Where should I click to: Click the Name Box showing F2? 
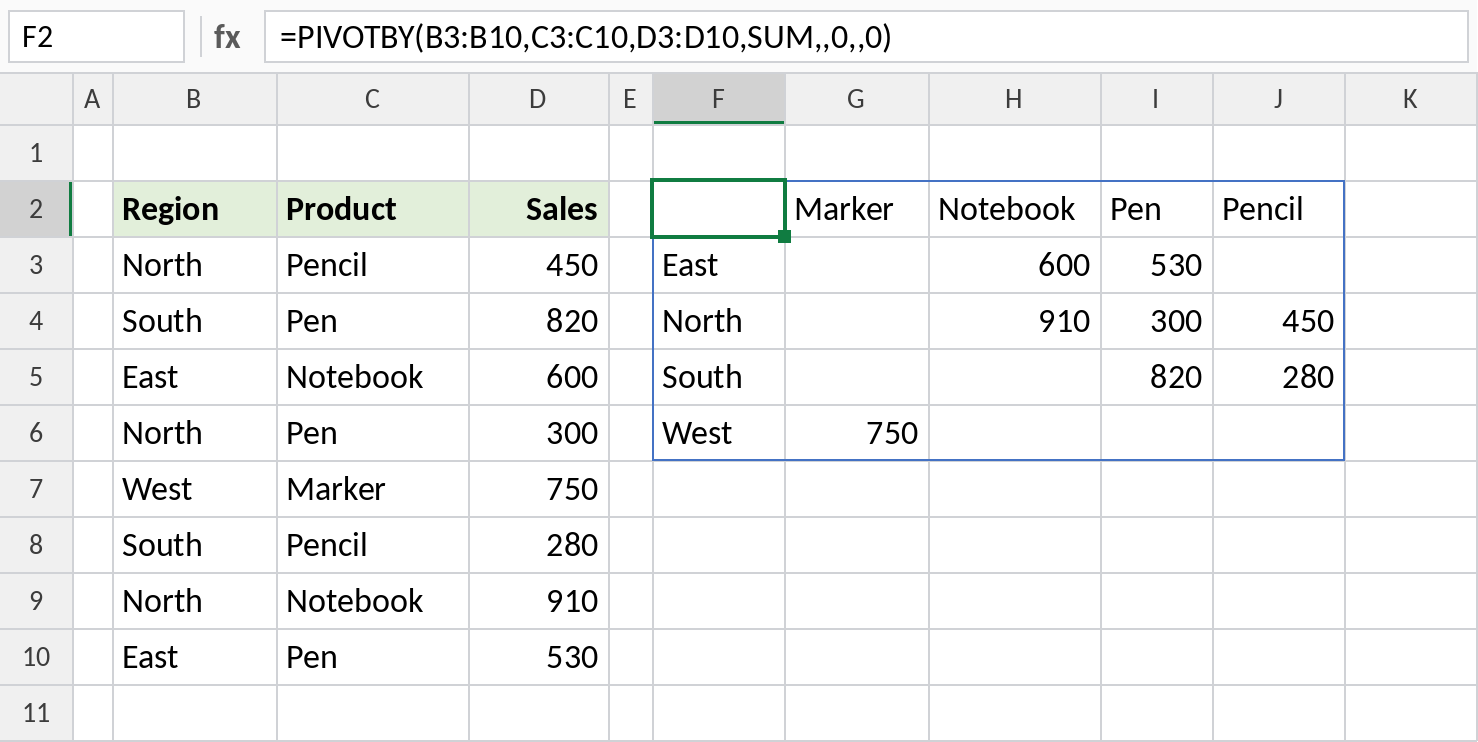click(95, 38)
